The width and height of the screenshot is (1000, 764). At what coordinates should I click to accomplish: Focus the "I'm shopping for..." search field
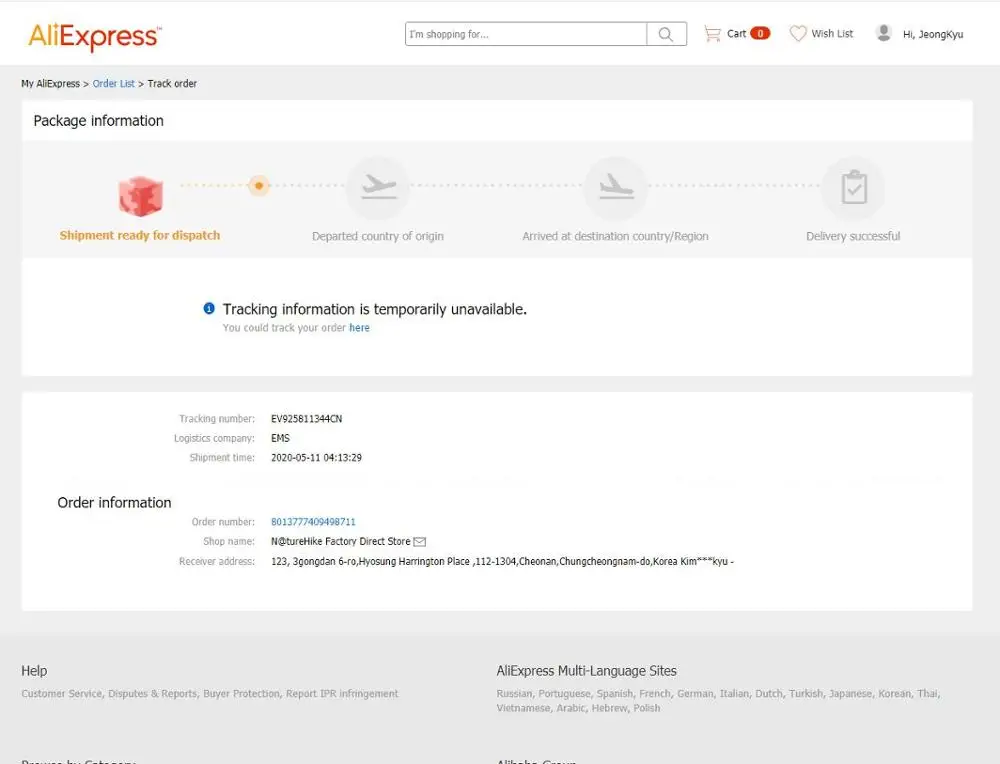(526, 34)
